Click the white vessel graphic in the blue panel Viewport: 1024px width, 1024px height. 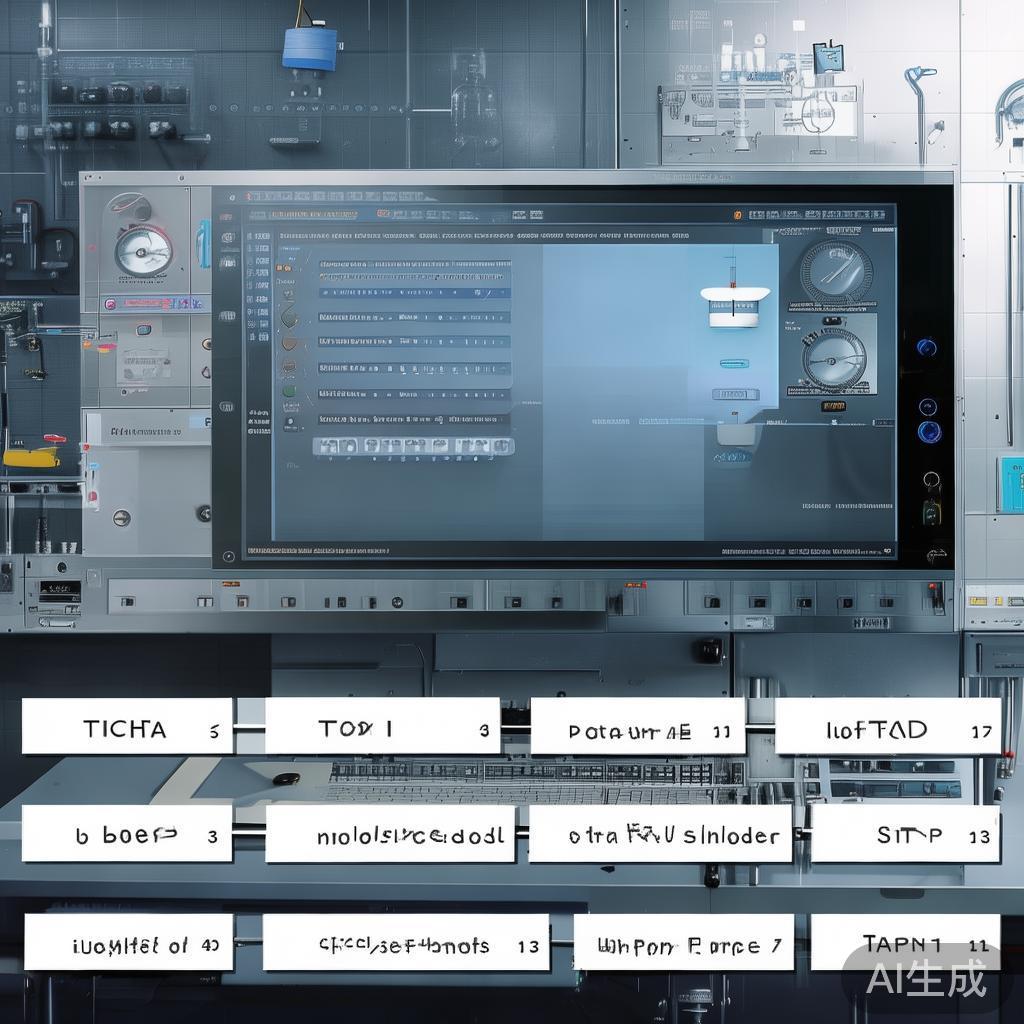click(735, 305)
